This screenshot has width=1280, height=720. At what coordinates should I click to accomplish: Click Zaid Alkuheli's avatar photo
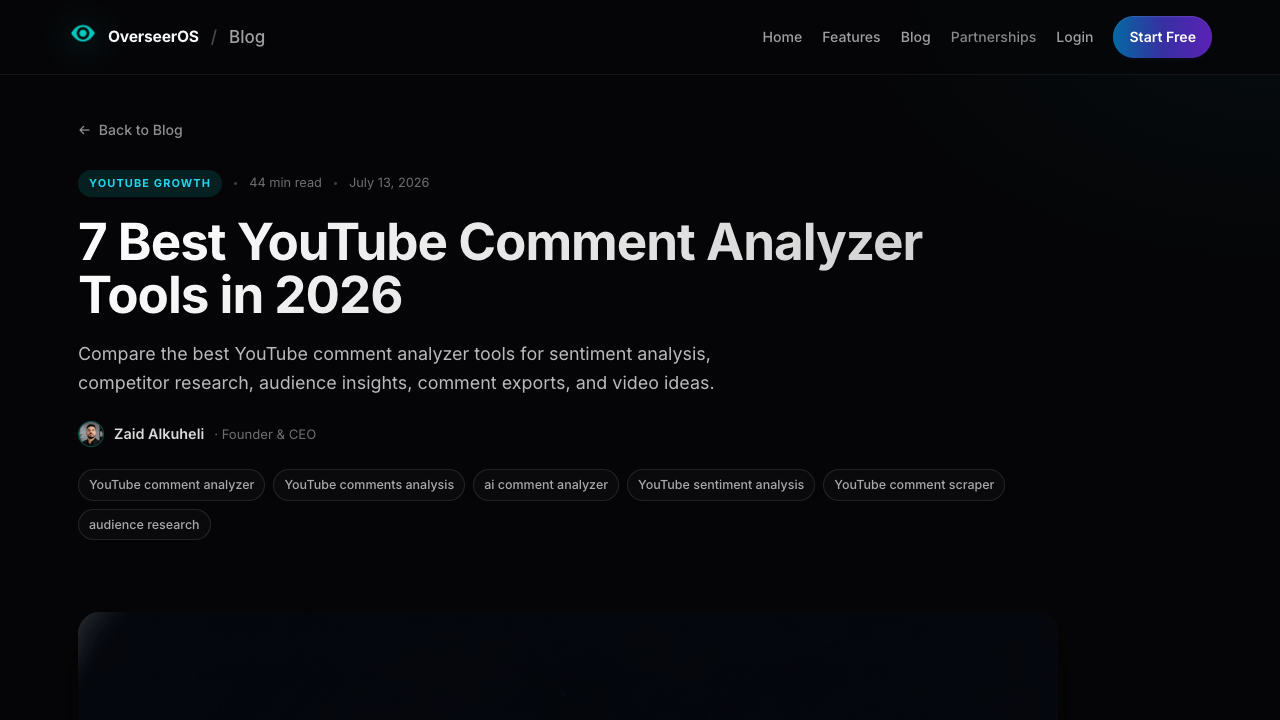point(91,434)
